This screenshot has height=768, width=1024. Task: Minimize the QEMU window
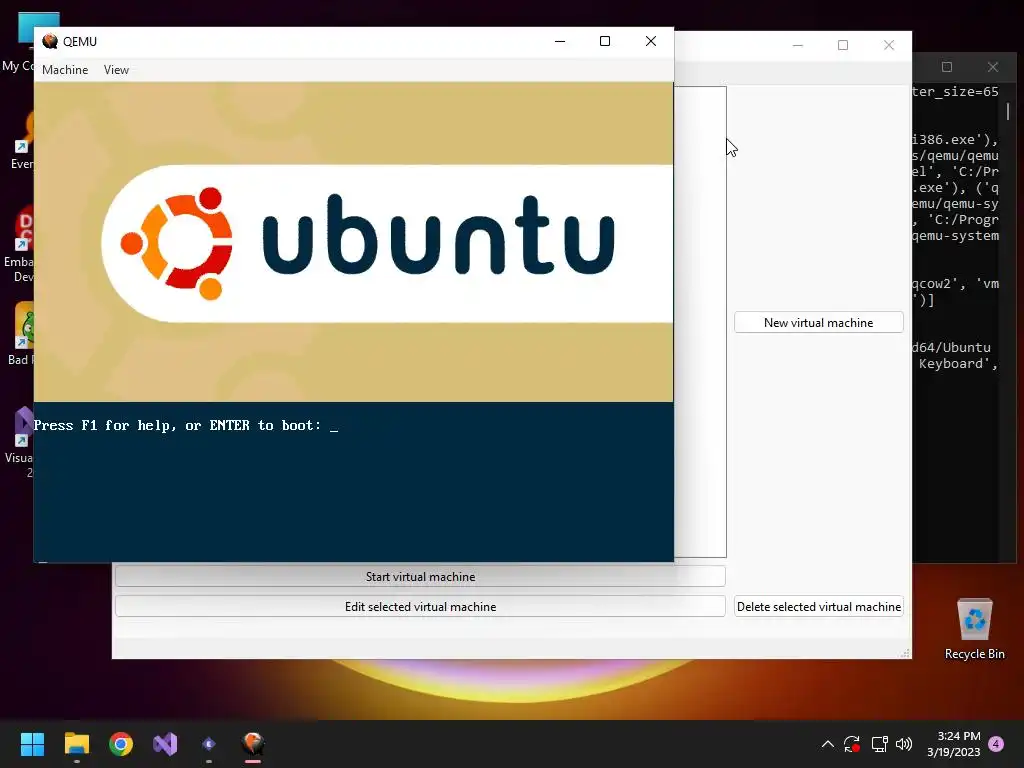[x=560, y=41]
